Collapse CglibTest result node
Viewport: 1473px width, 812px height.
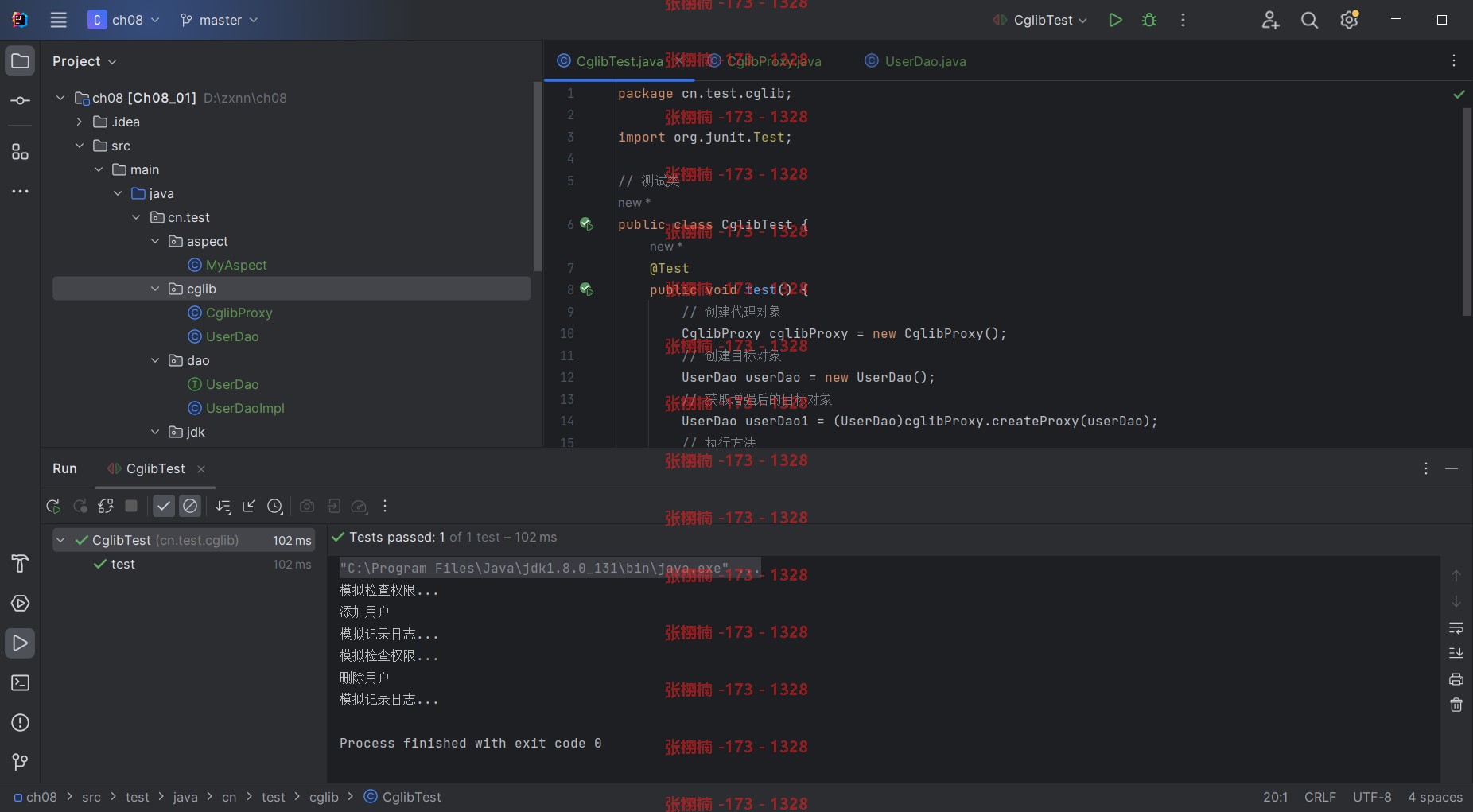coord(60,540)
